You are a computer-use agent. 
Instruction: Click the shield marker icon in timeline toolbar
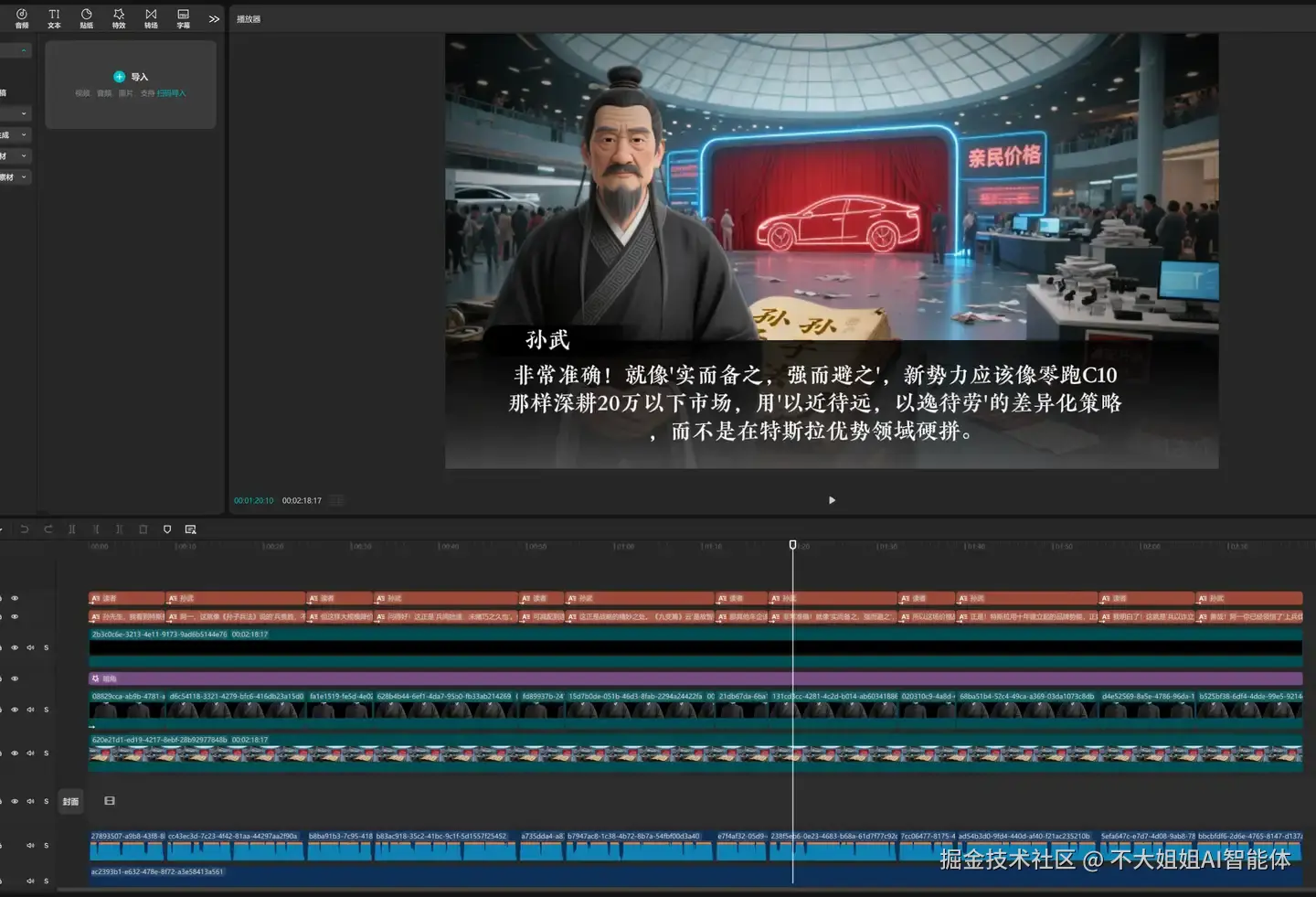coord(167,529)
